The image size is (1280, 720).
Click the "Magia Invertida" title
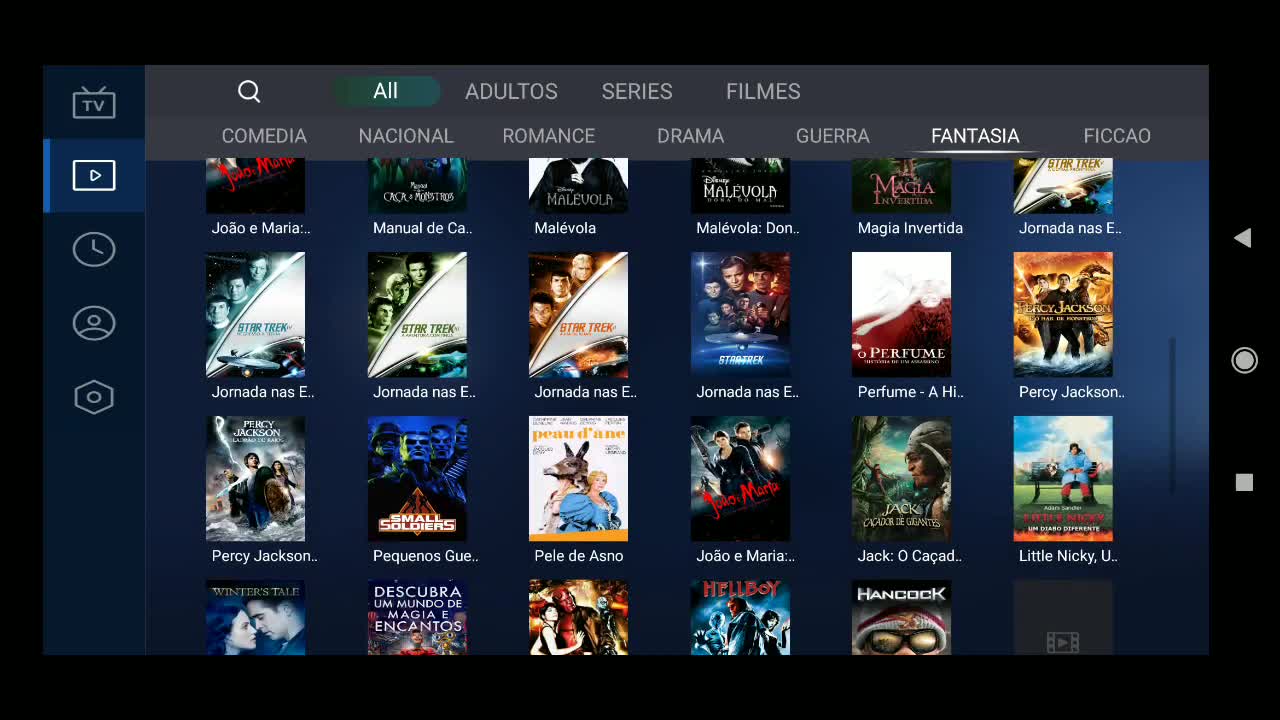coord(910,228)
